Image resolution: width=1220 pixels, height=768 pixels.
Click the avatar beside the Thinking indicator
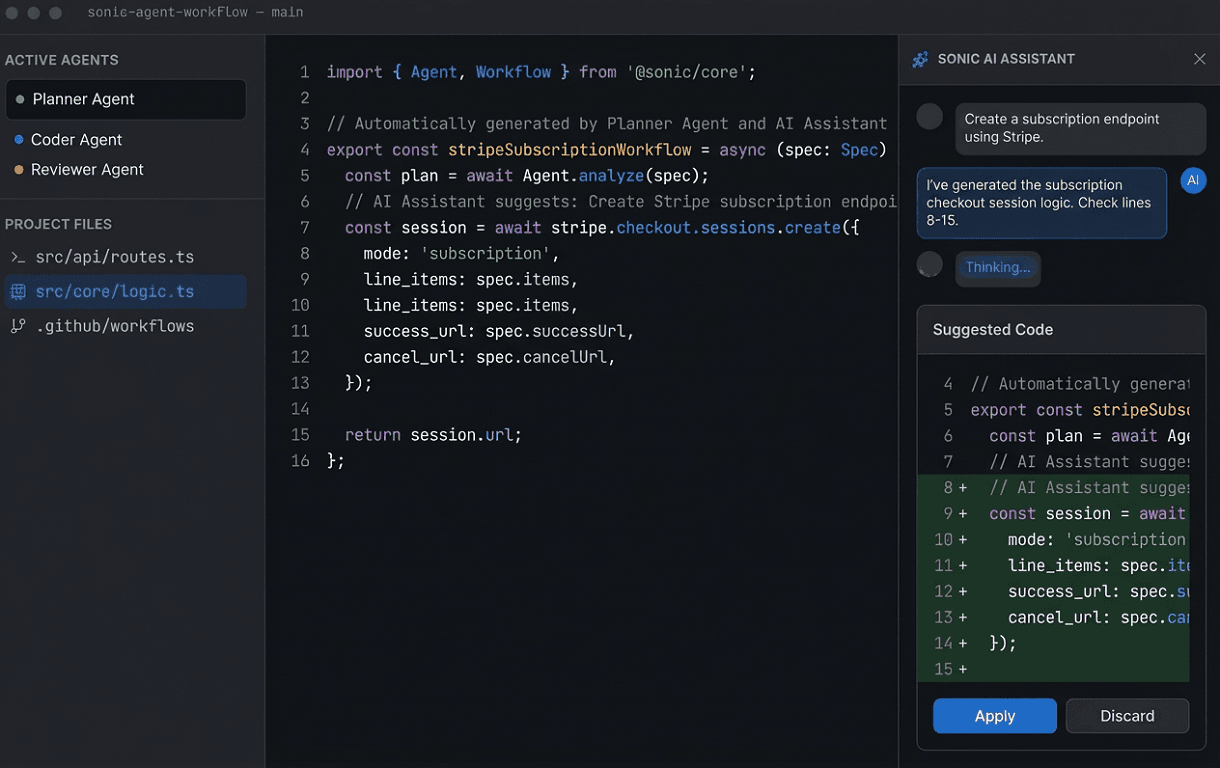point(930,265)
